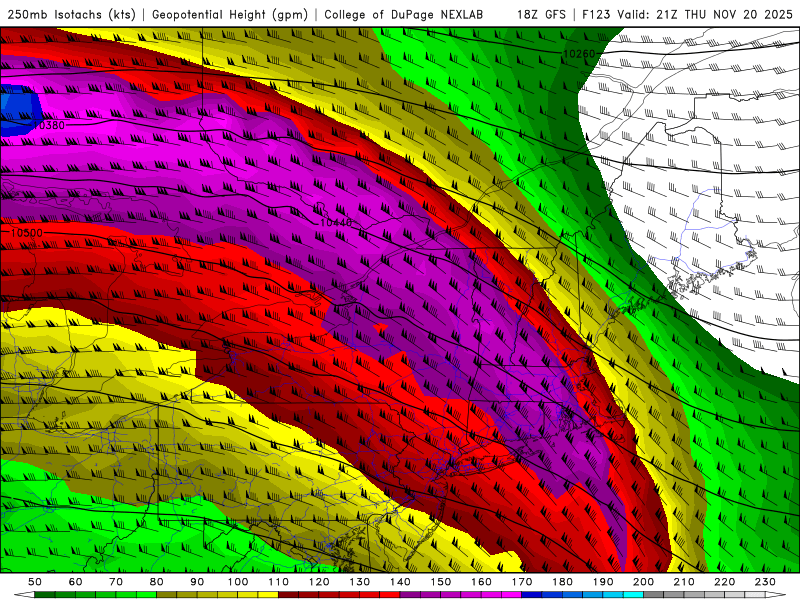The width and height of the screenshot is (800, 600).
Task: Click the 'F123' forecast hour text
Action: (596, 14)
